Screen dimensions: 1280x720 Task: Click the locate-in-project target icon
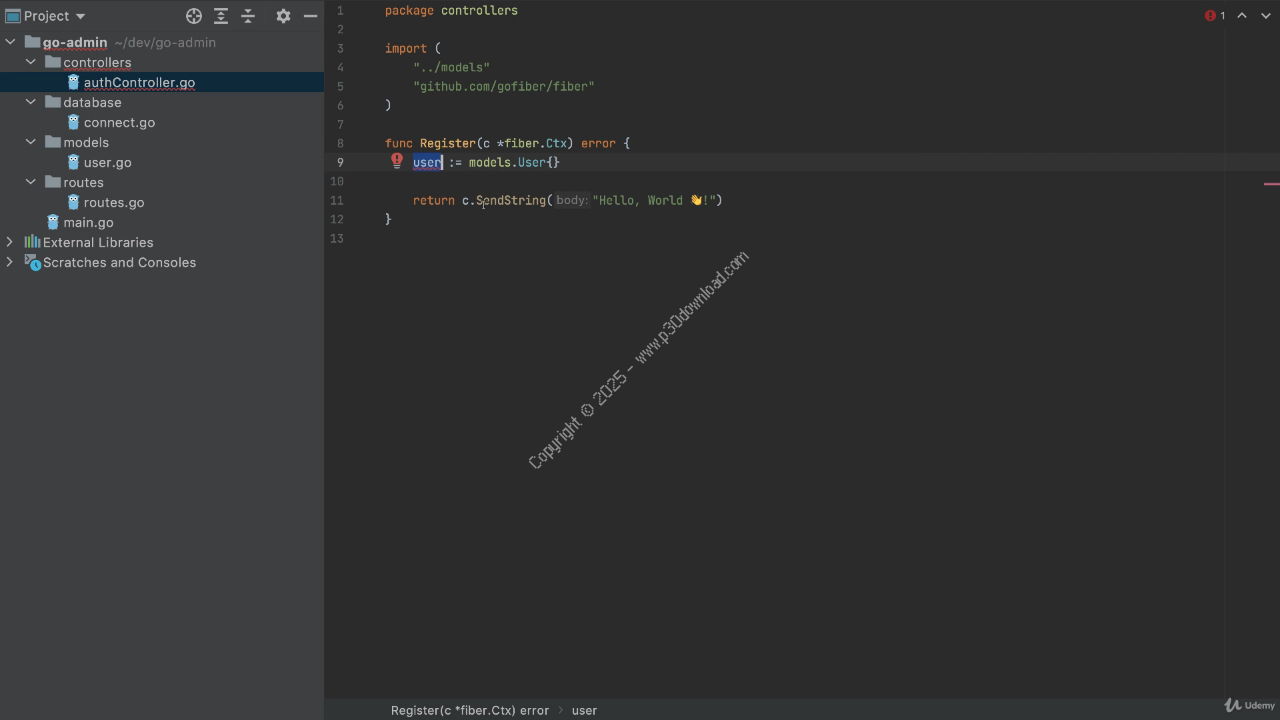(194, 16)
